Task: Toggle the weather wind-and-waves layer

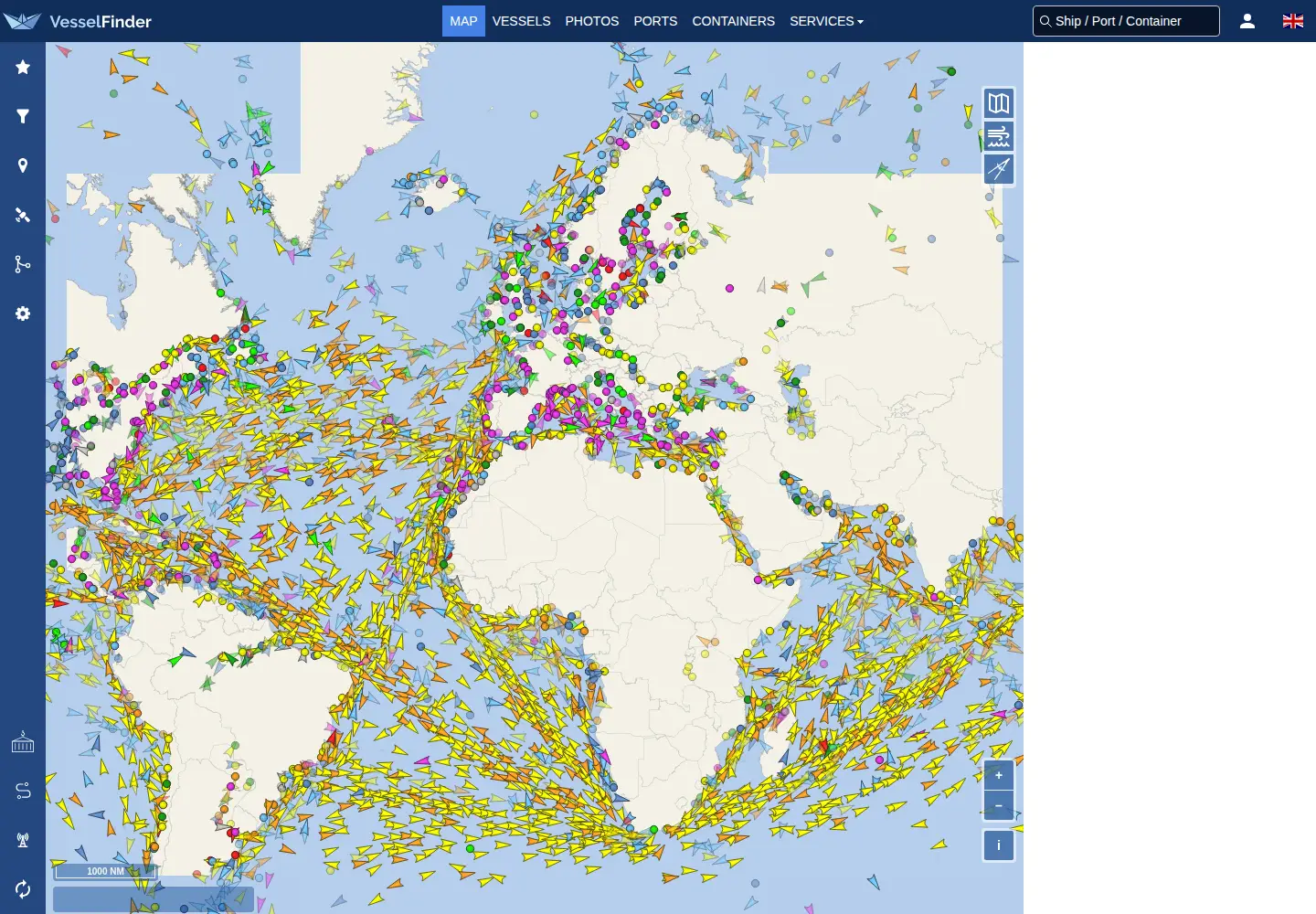Action: click(x=999, y=136)
